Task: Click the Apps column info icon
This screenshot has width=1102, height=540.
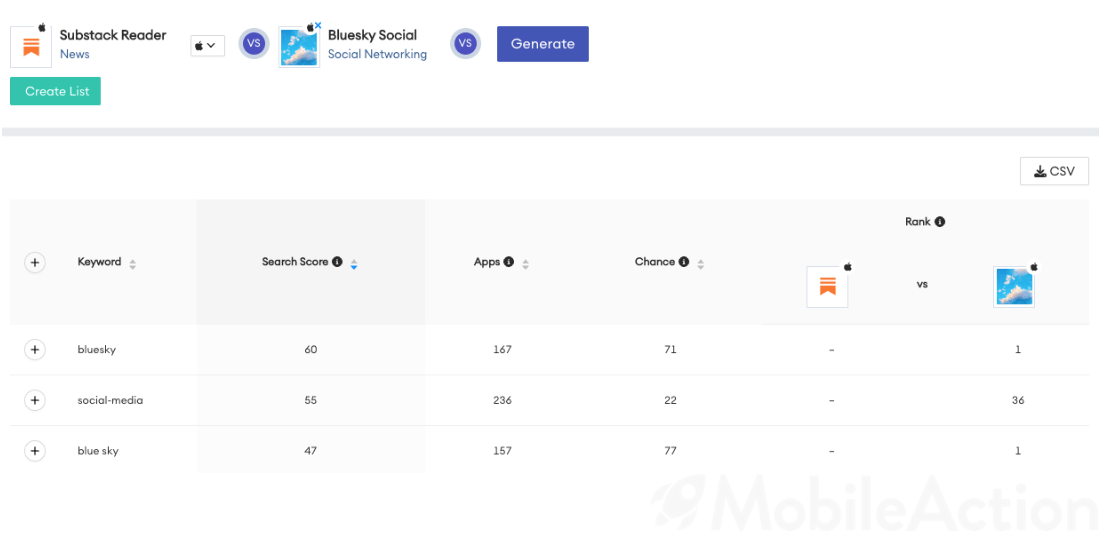Action: [x=509, y=262]
